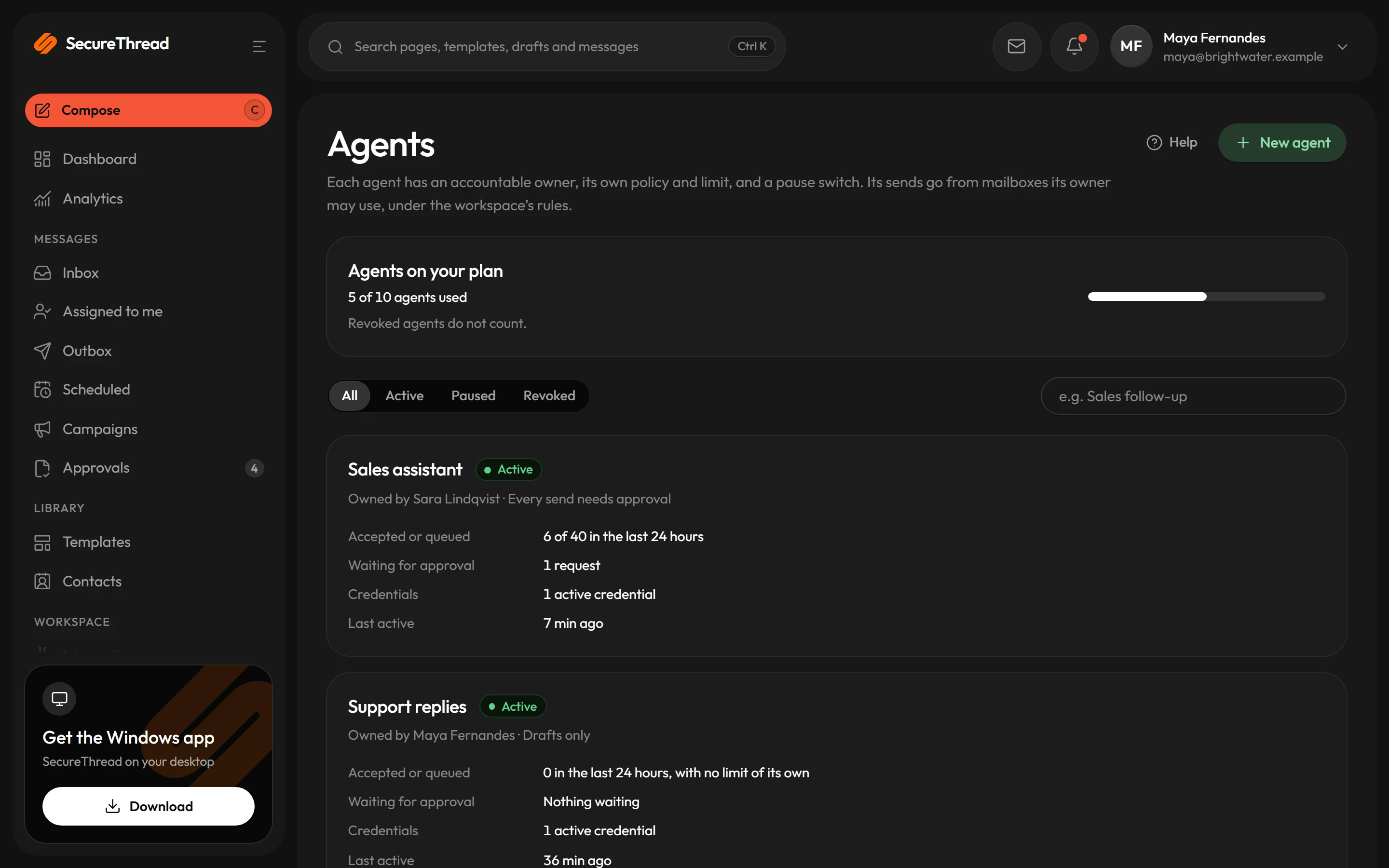Click the Outbox paper-plane icon
This screenshot has height=868, width=1389.
[x=42, y=351]
